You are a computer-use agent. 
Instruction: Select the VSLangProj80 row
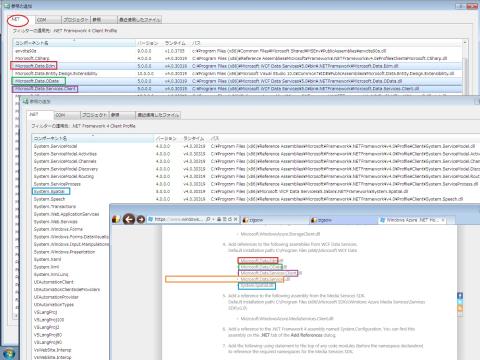coord(71,335)
